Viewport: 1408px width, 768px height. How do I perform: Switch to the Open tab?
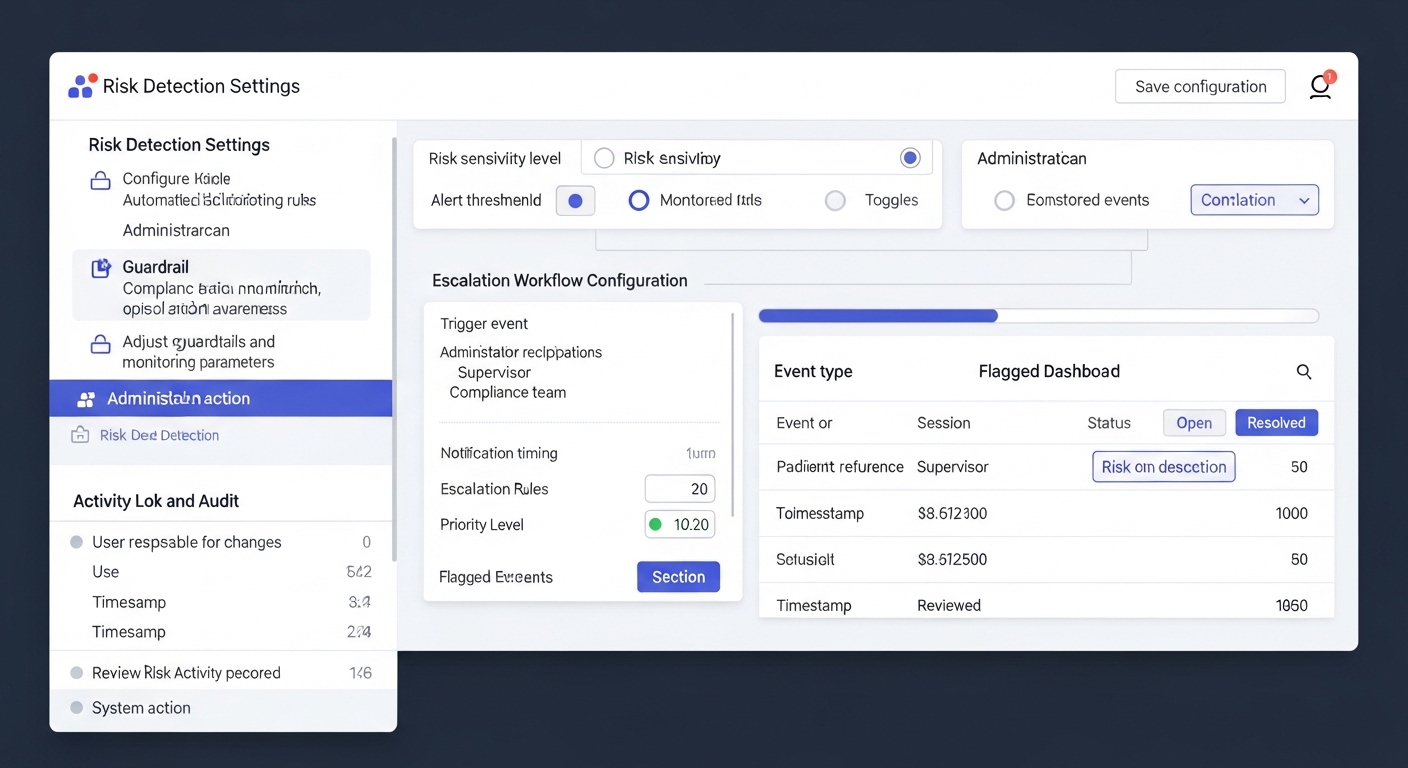1194,423
